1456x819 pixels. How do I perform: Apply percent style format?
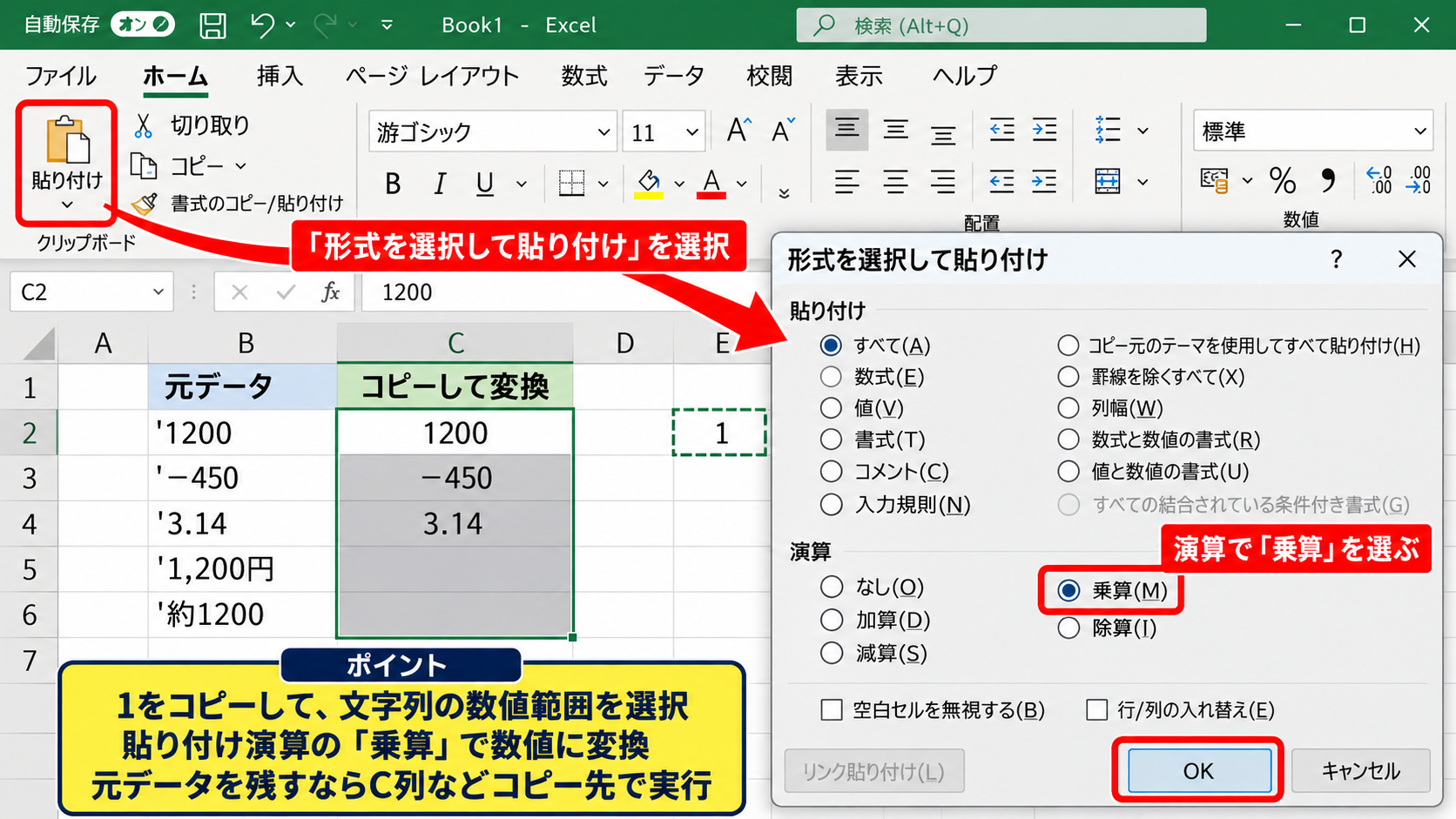1283,181
